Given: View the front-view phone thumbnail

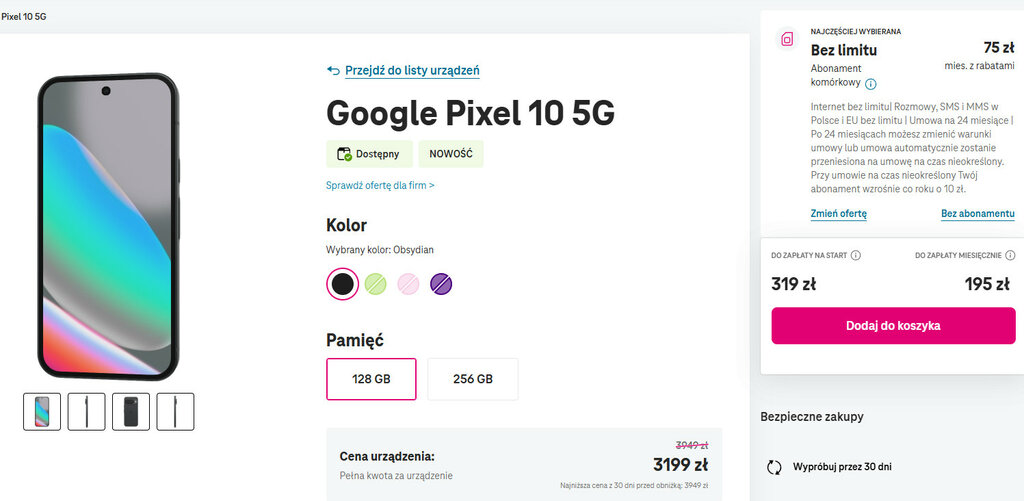Looking at the screenshot, I should [x=42, y=411].
